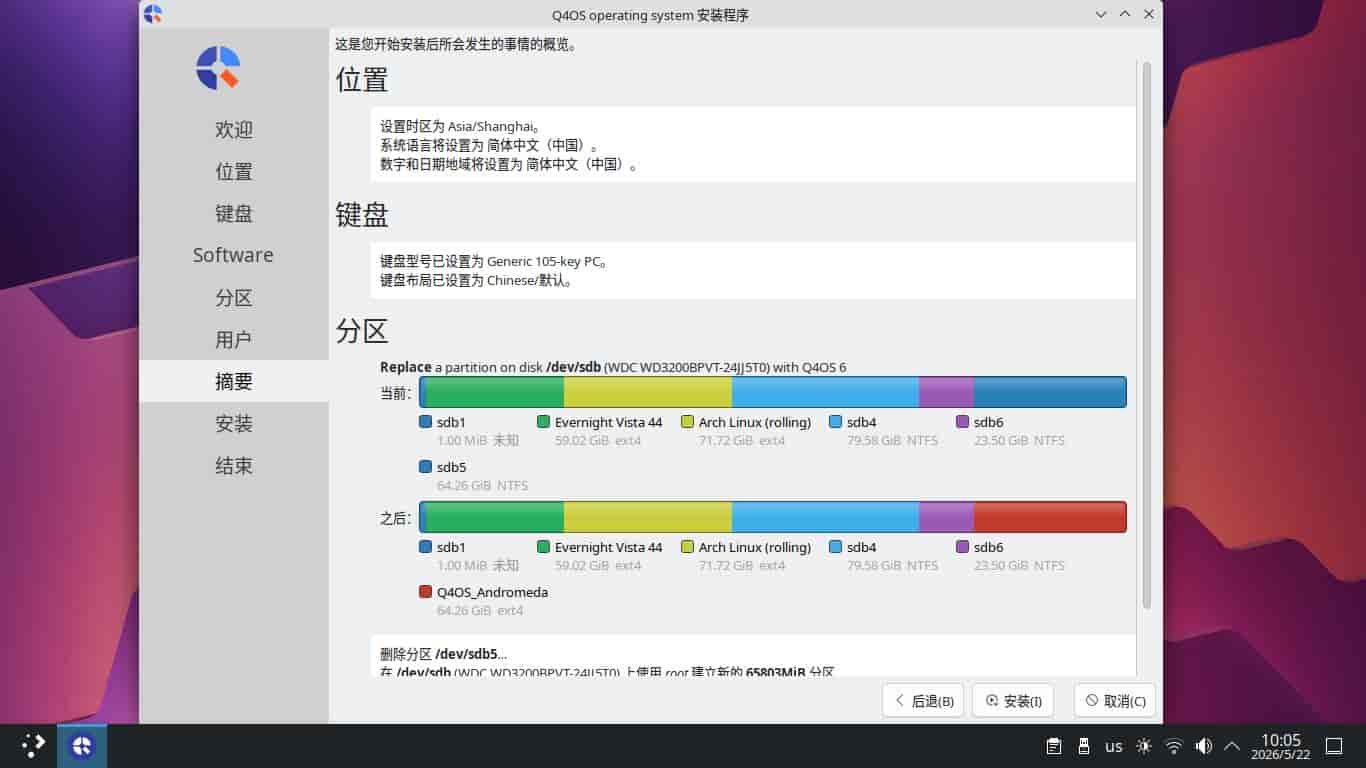This screenshot has width=1366, height=768.
Task: Click the show desktop icon
Action: click(x=1334, y=746)
